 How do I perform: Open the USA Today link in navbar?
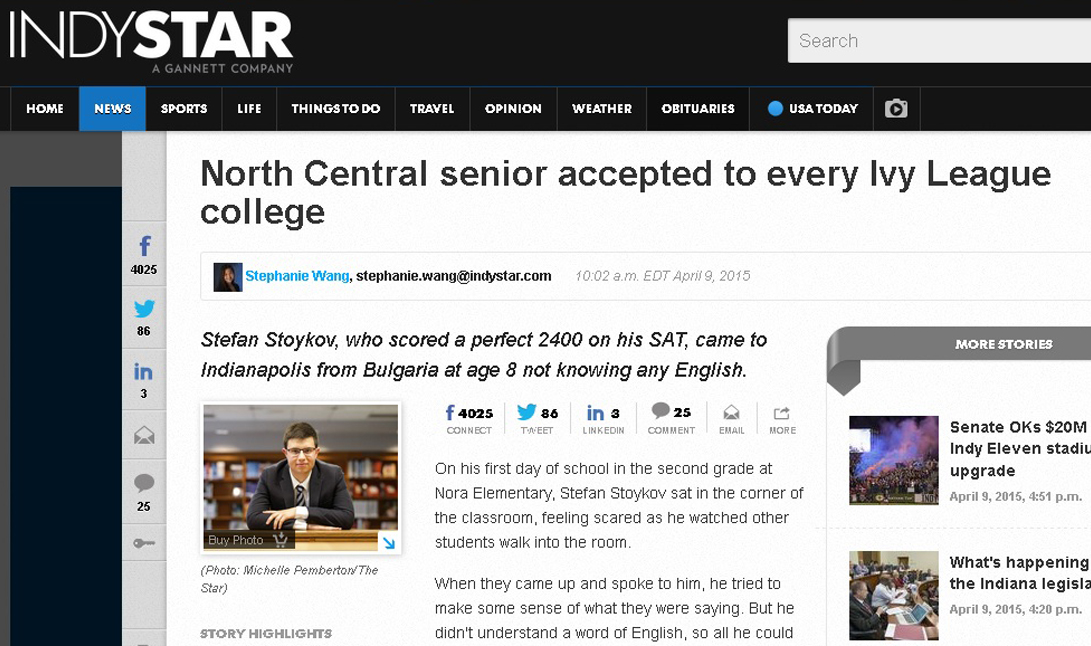pyautogui.click(x=812, y=109)
